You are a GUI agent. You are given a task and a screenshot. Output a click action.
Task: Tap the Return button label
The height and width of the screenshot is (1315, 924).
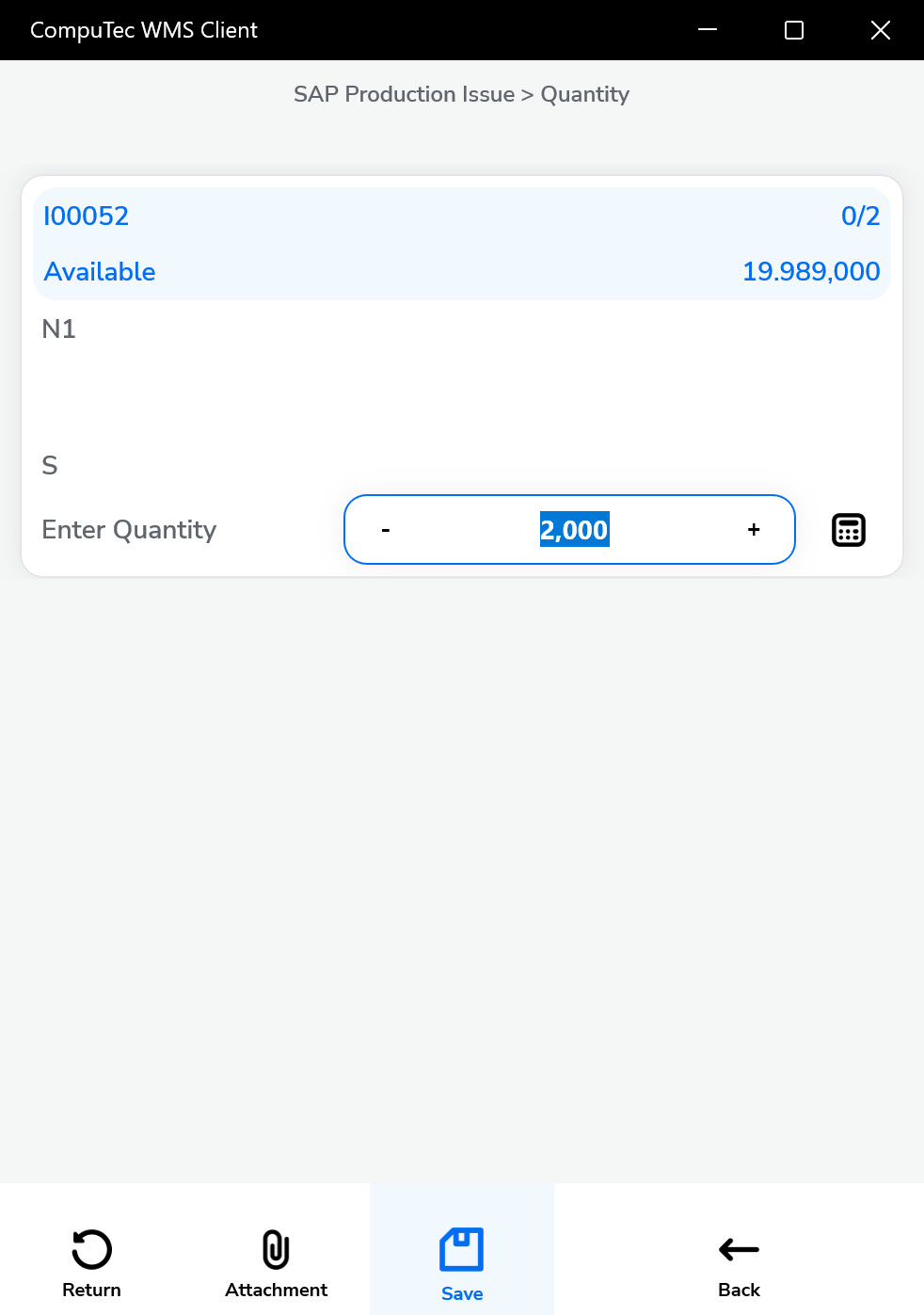(x=91, y=1291)
